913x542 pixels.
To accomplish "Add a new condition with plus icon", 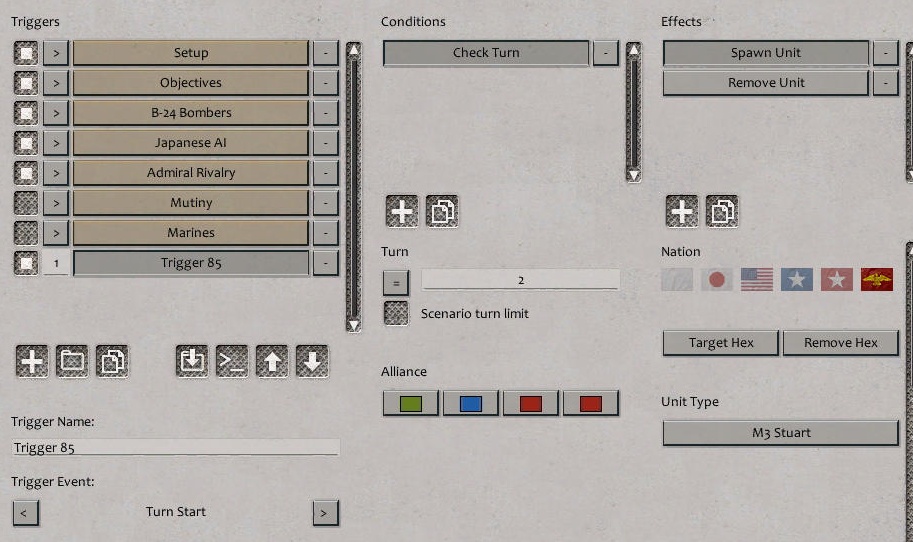I will (402, 211).
